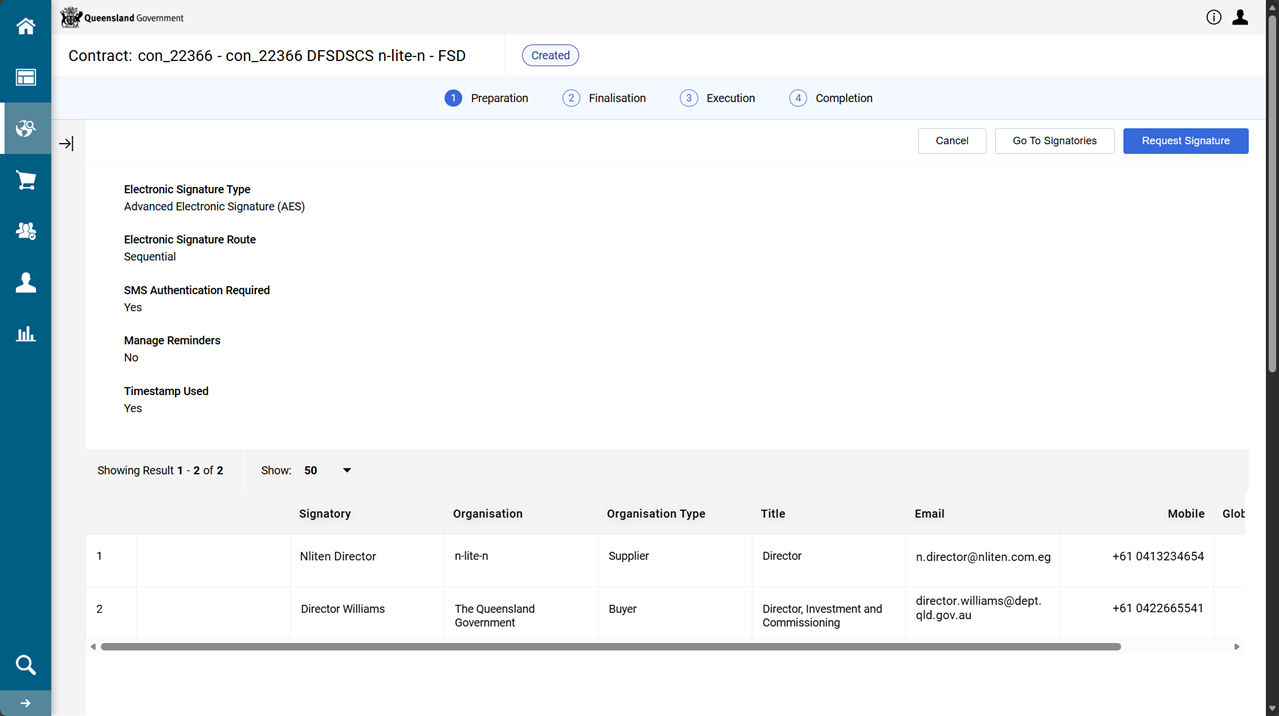Click the Go To Signatories button
The image size is (1279, 716).
[x=1054, y=141]
